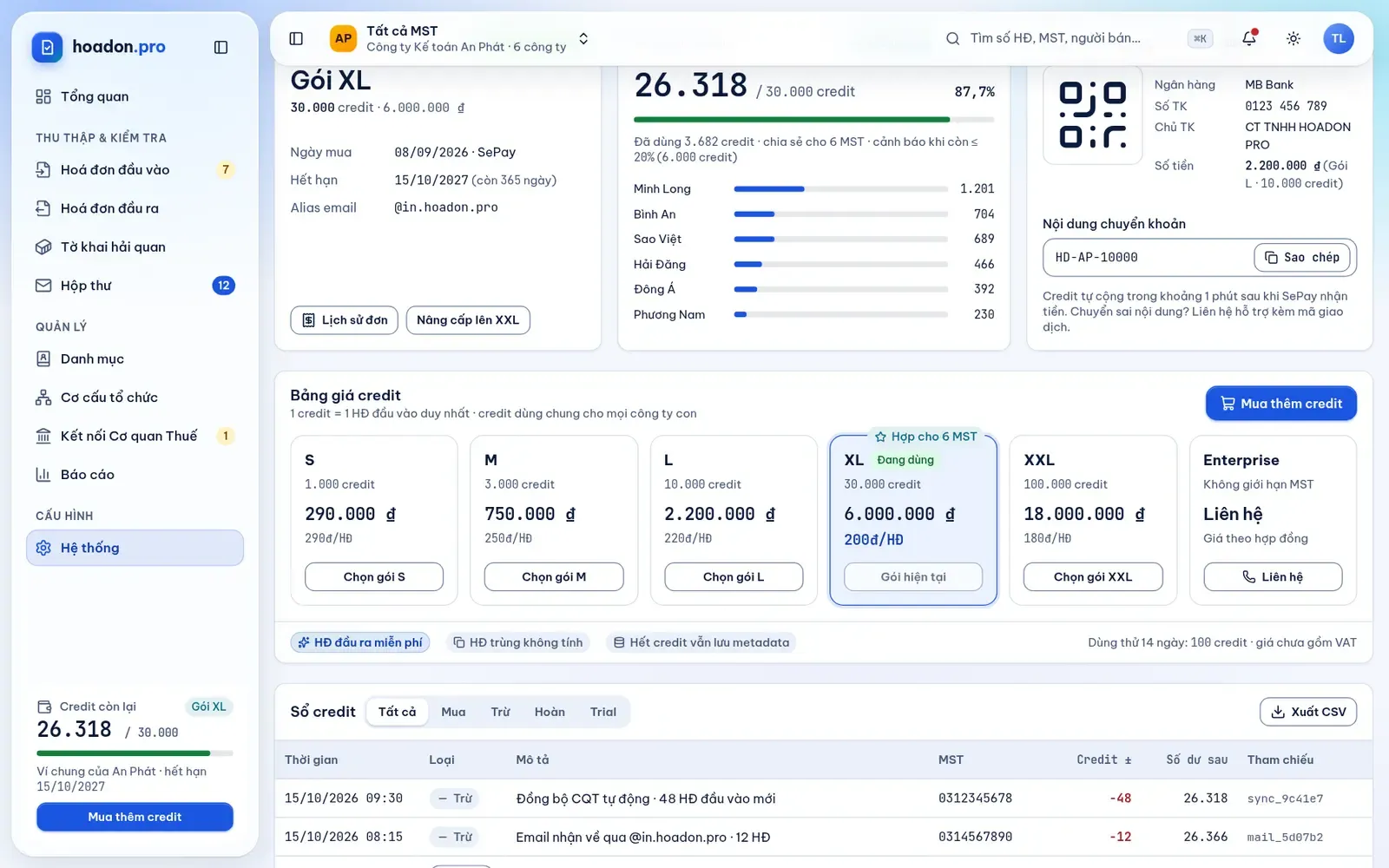Image resolution: width=1389 pixels, height=868 pixels.
Task: Click Mua thêm credit in Bảng giá
Action: click(1281, 404)
